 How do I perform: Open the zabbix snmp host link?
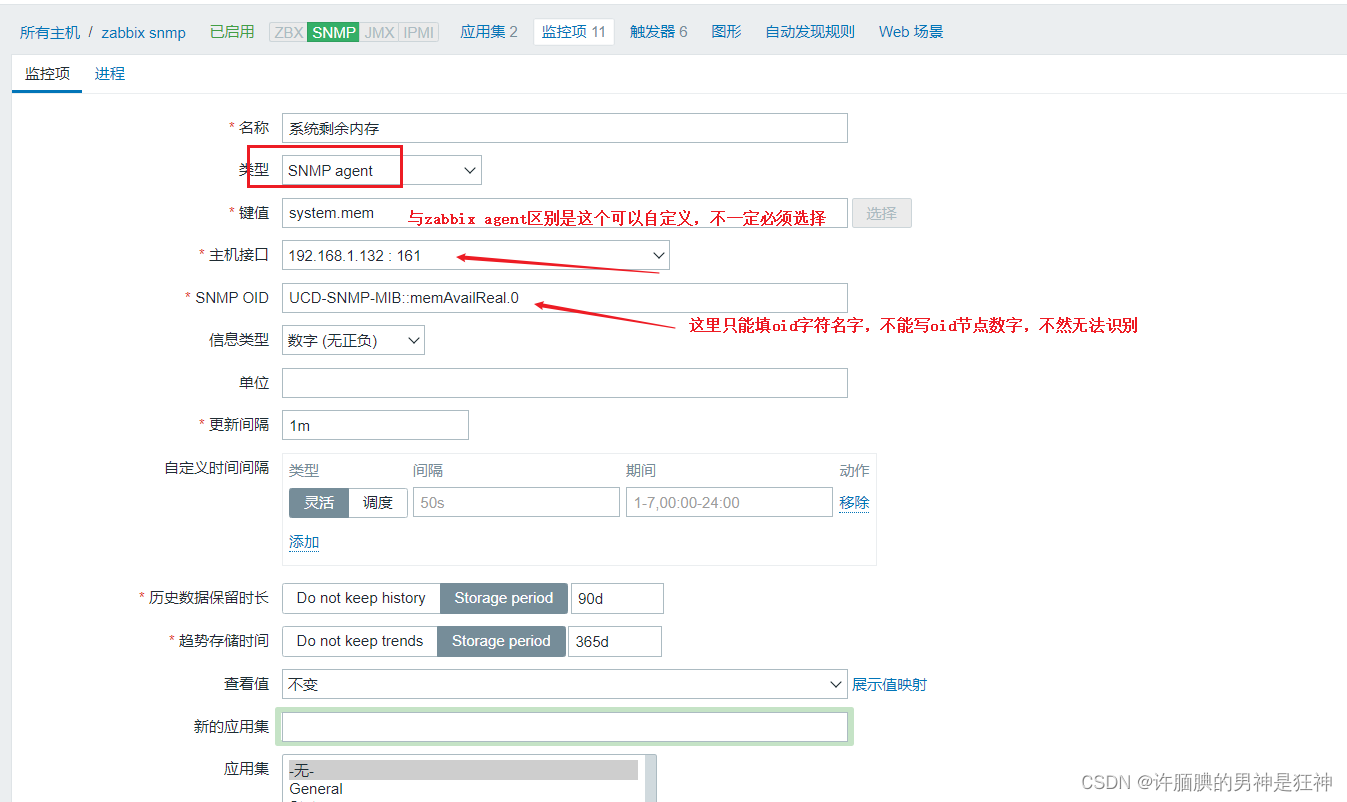(144, 32)
